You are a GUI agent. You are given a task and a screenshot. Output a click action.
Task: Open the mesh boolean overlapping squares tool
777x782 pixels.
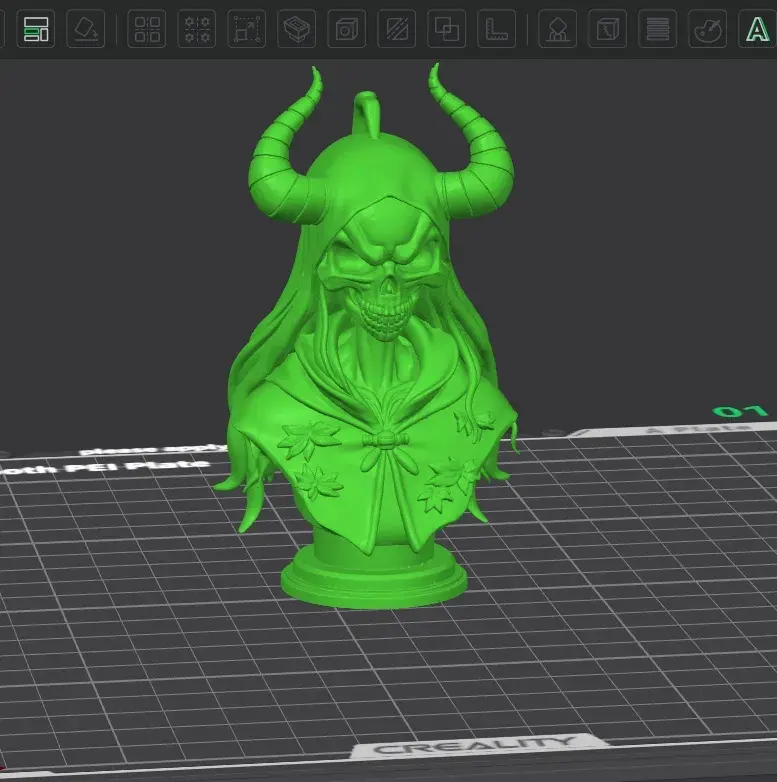tap(447, 29)
